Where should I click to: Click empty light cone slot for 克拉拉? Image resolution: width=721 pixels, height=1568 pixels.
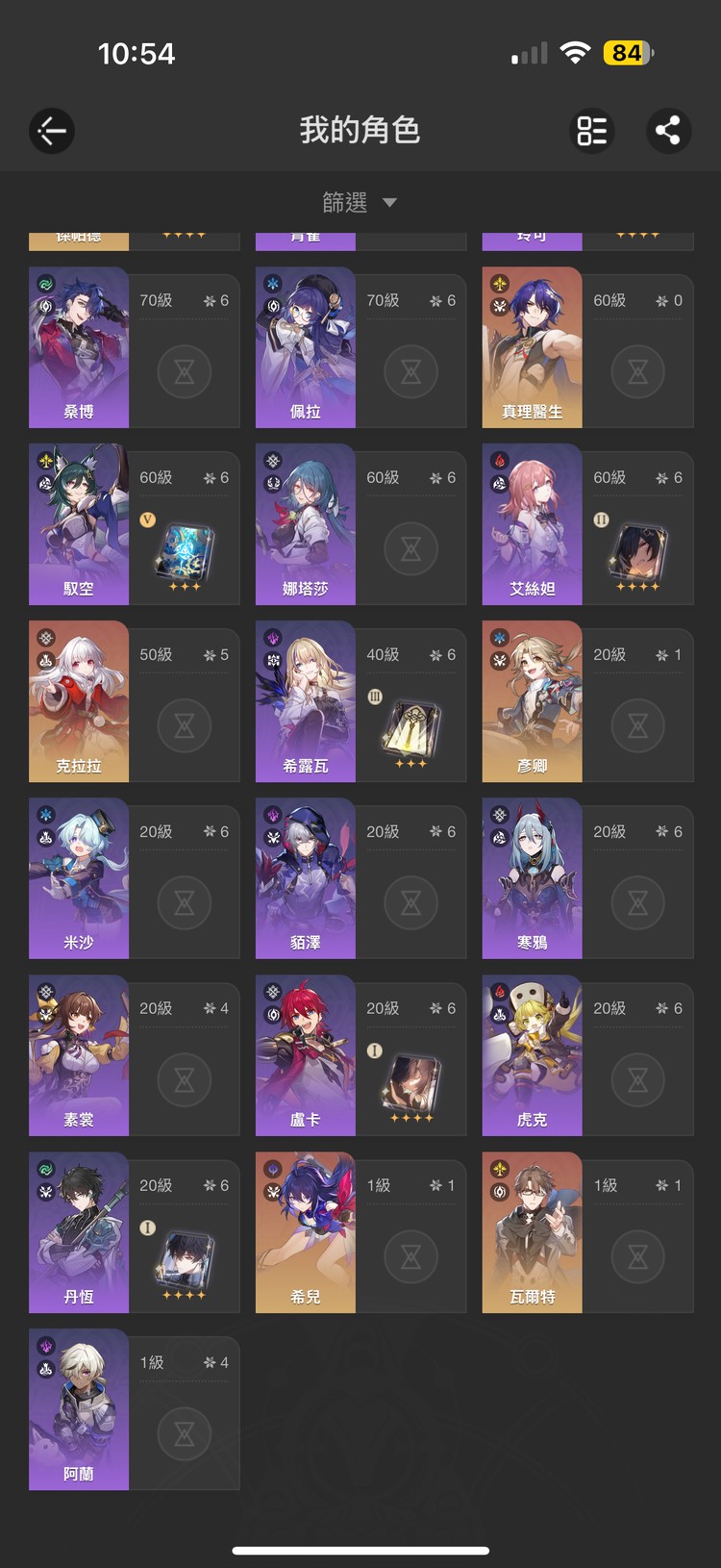coord(185,725)
